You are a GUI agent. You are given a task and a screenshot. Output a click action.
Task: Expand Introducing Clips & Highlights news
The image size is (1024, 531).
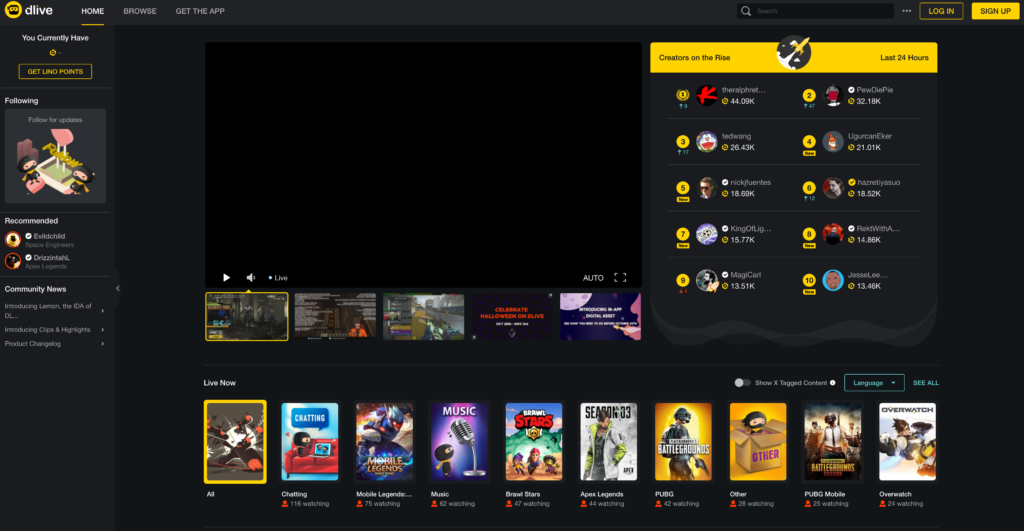[55, 330]
